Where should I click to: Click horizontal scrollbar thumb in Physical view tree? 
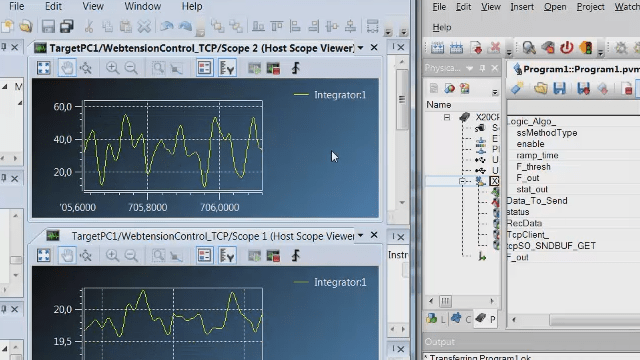click(445, 301)
